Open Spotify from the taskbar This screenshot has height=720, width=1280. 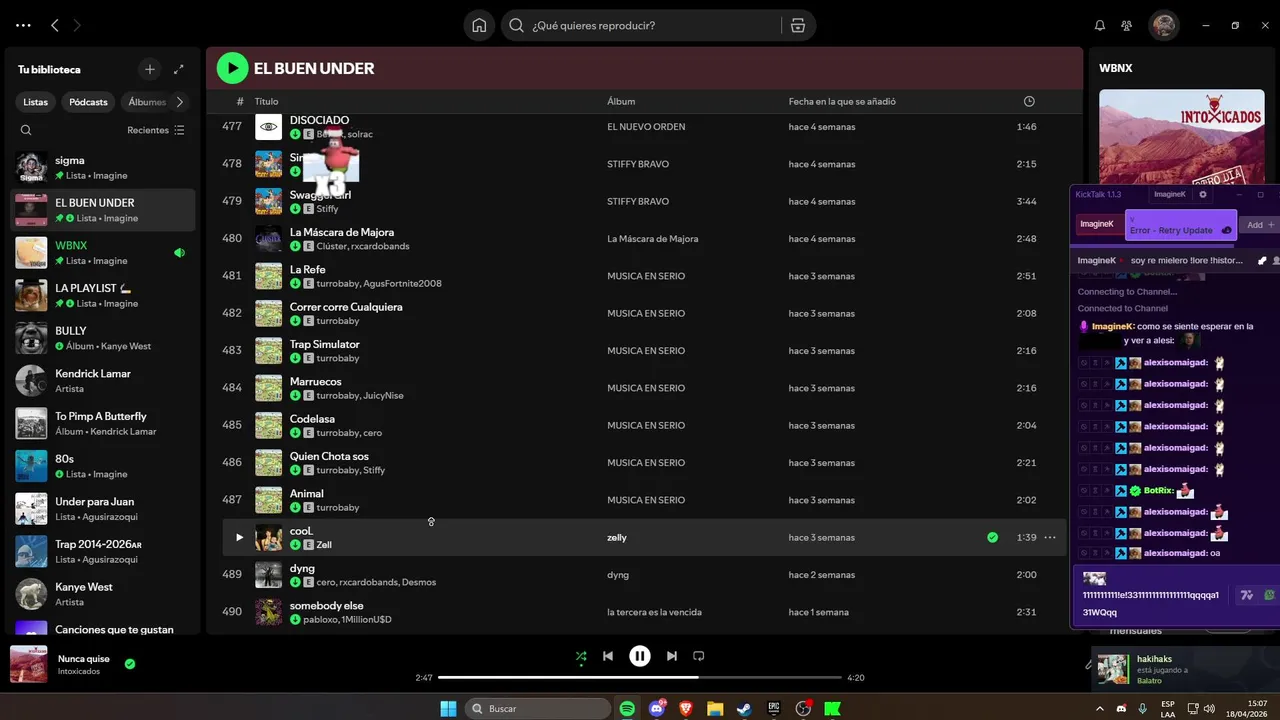tap(627, 708)
